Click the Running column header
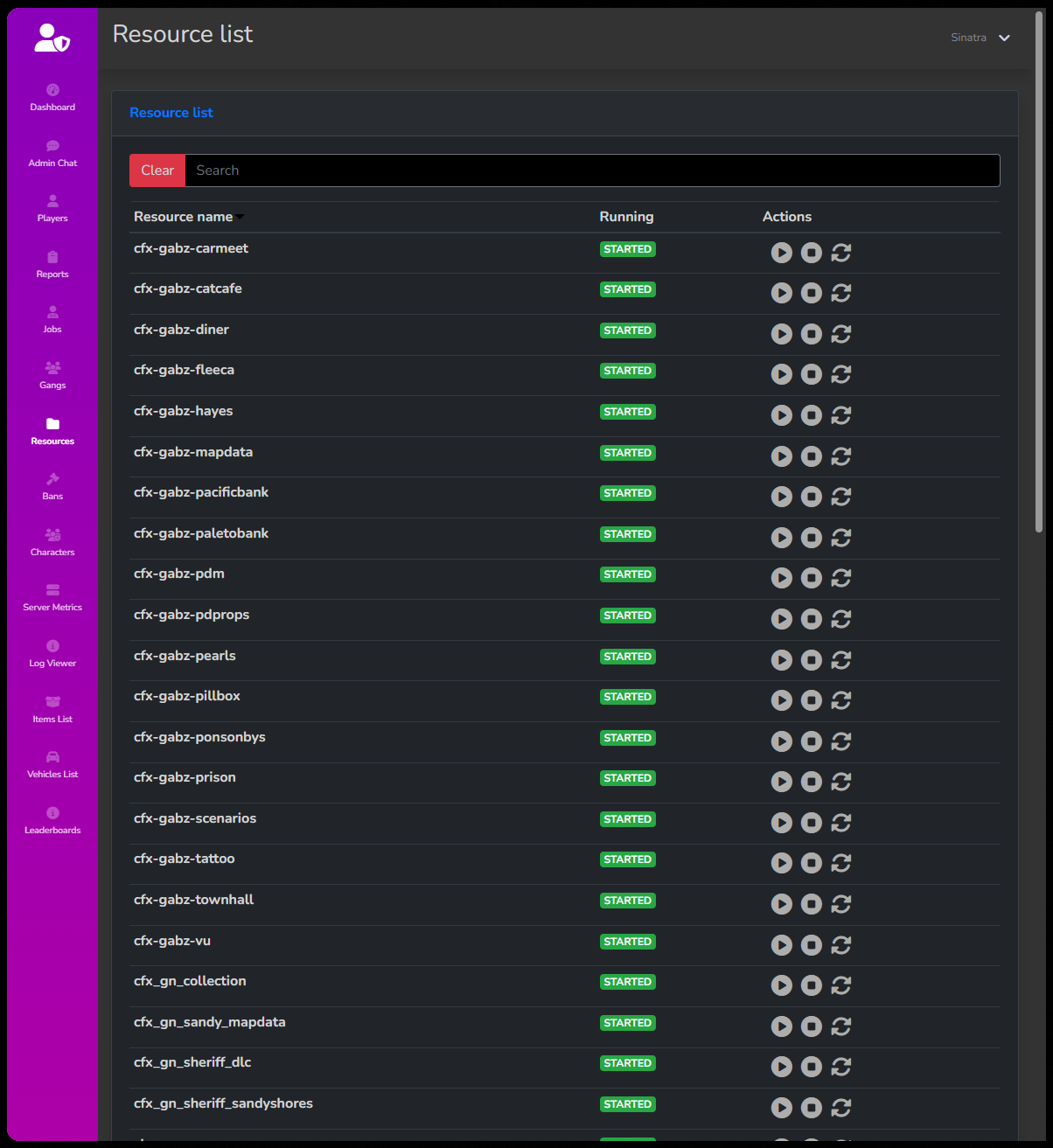The height and width of the screenshot is (1148, 1053). point(626,217)
